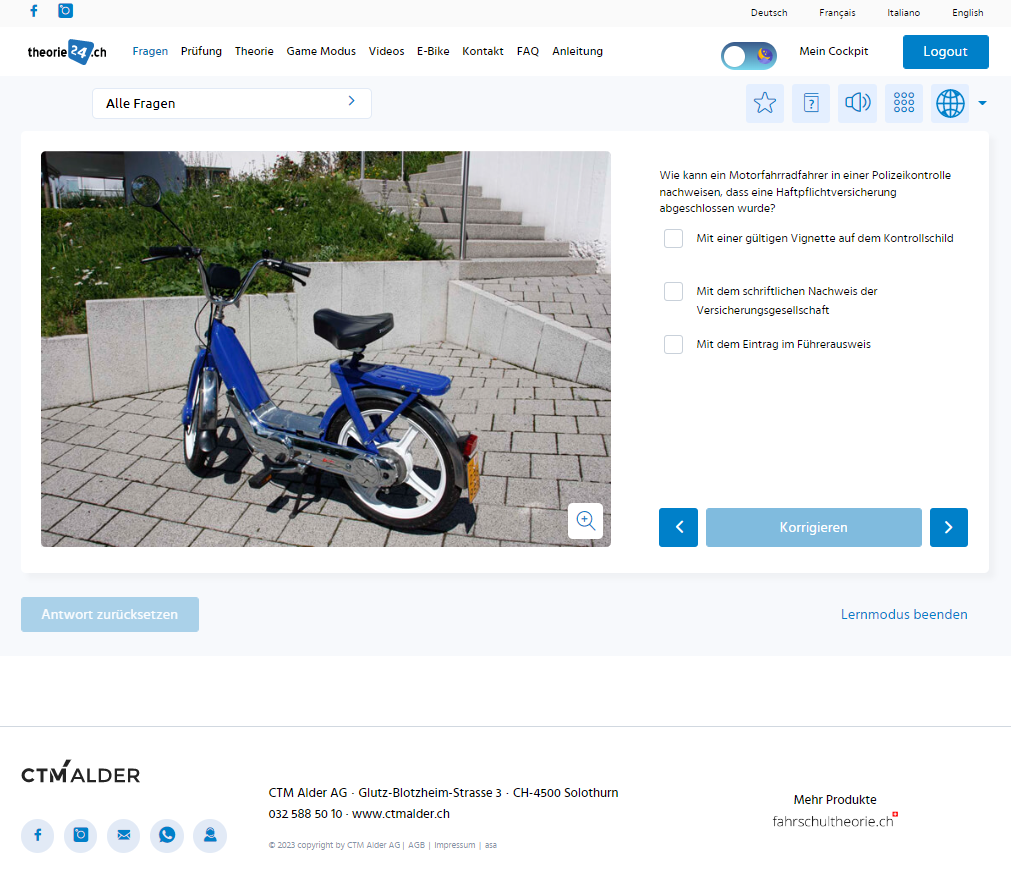The height and width of the screenshot is (873, 1011).
Task: Click 'Antwort zurücksetzen' button
Action: point(110,614)
